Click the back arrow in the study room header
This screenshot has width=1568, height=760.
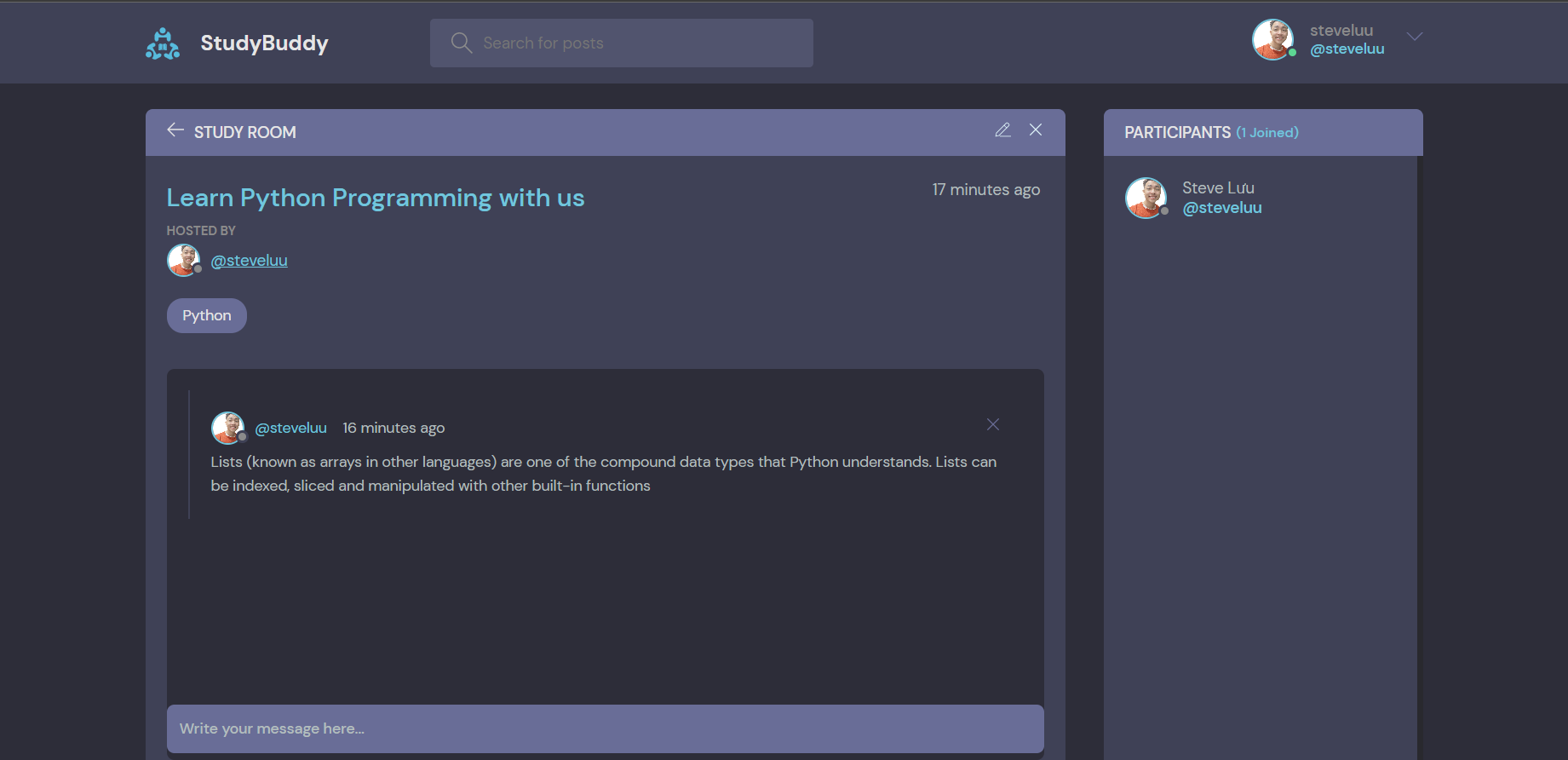click(175, 130)
